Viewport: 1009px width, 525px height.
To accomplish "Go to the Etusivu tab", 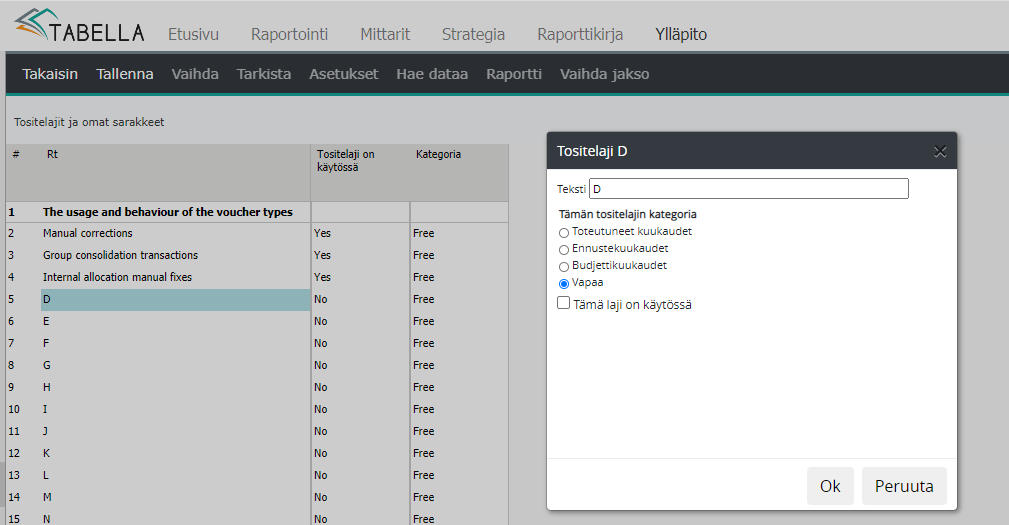I will (x=193, y=34).
